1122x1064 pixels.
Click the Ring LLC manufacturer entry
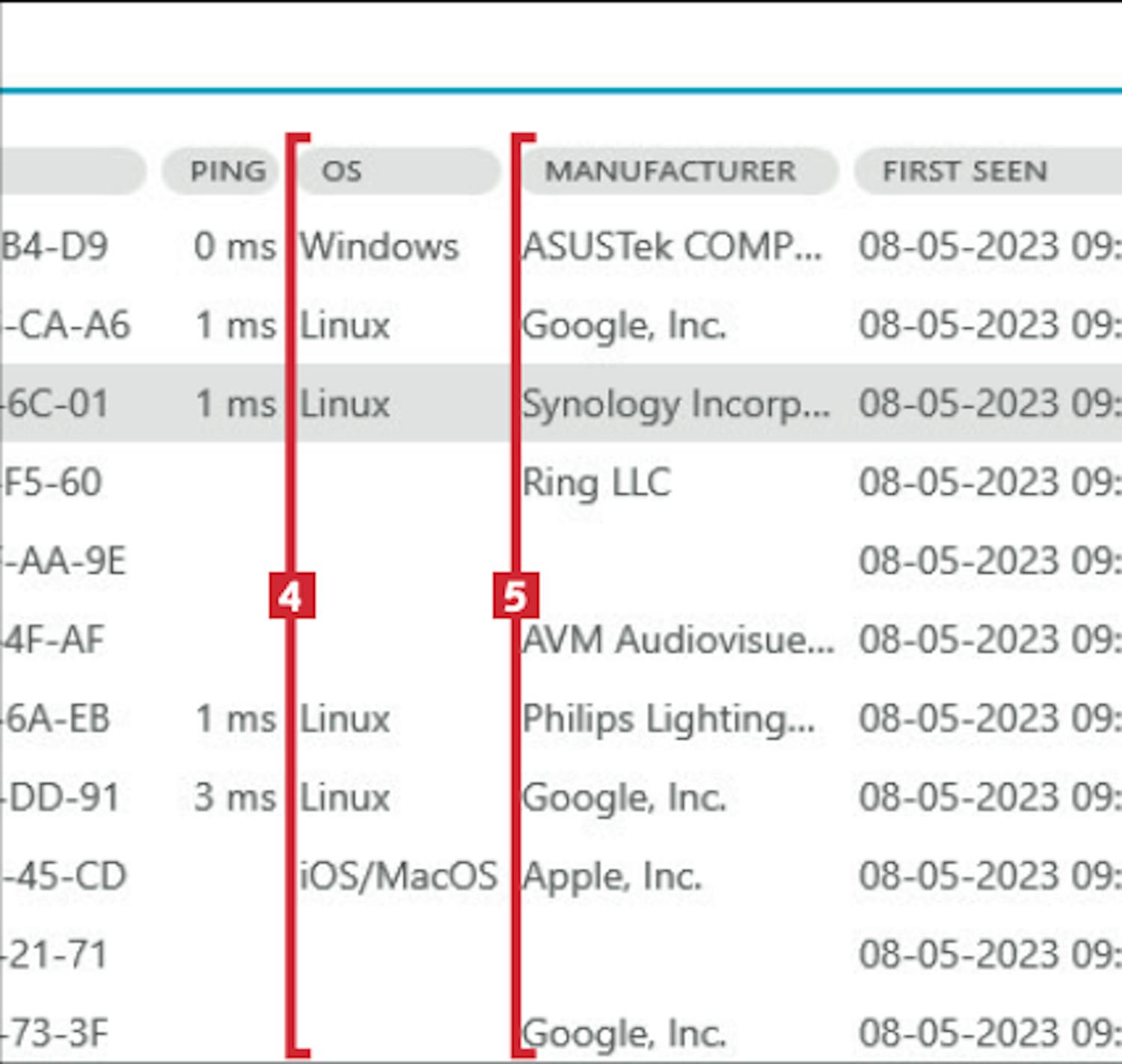click(x=596, y=483)
